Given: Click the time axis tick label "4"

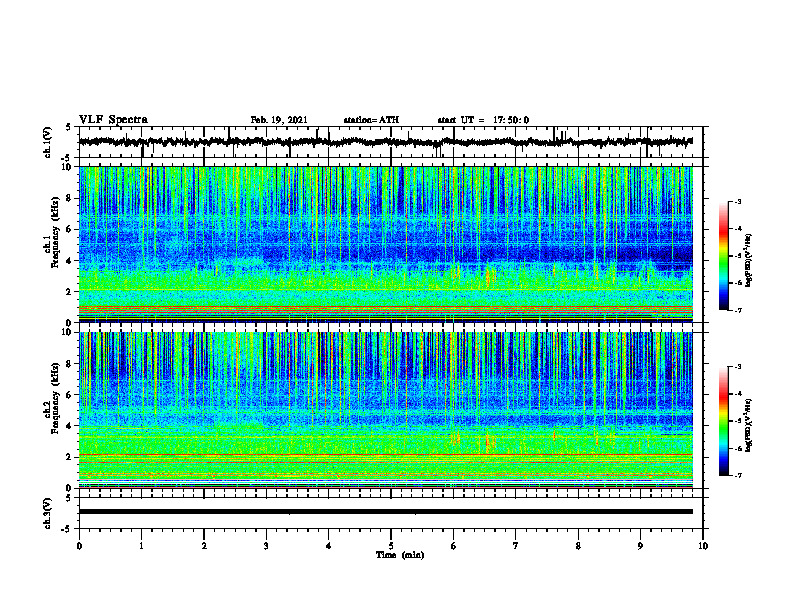Looking at the screenshot, I should click(329, 546).
